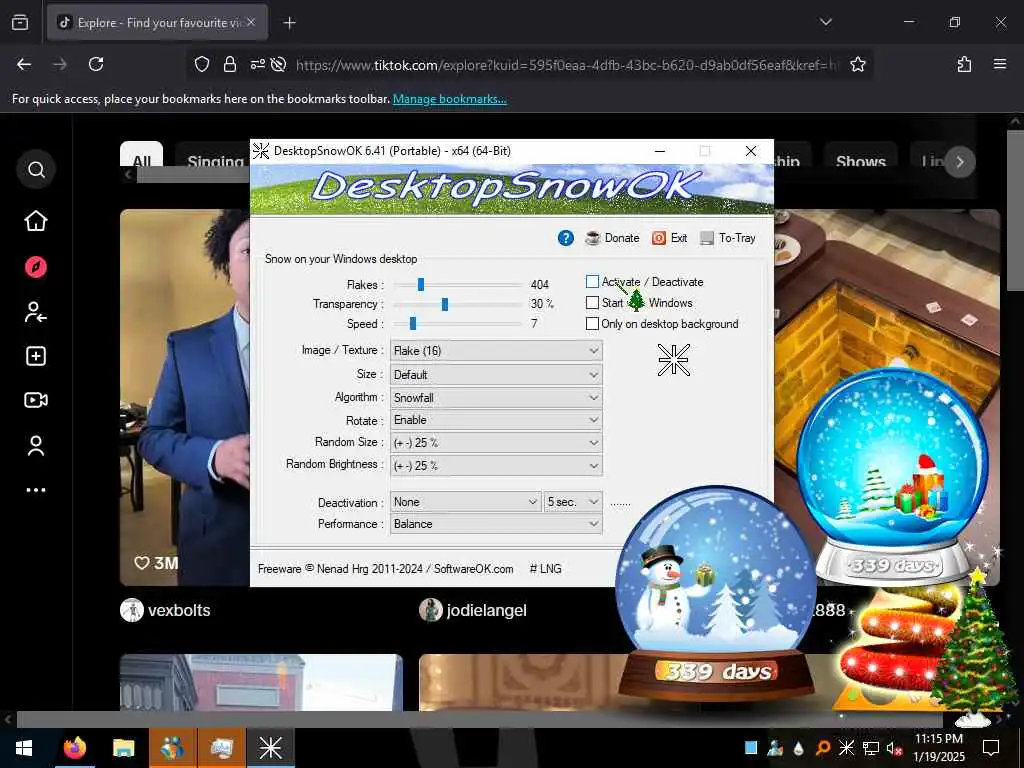Expand the Random Brightness dropdown

click(496, 466)
